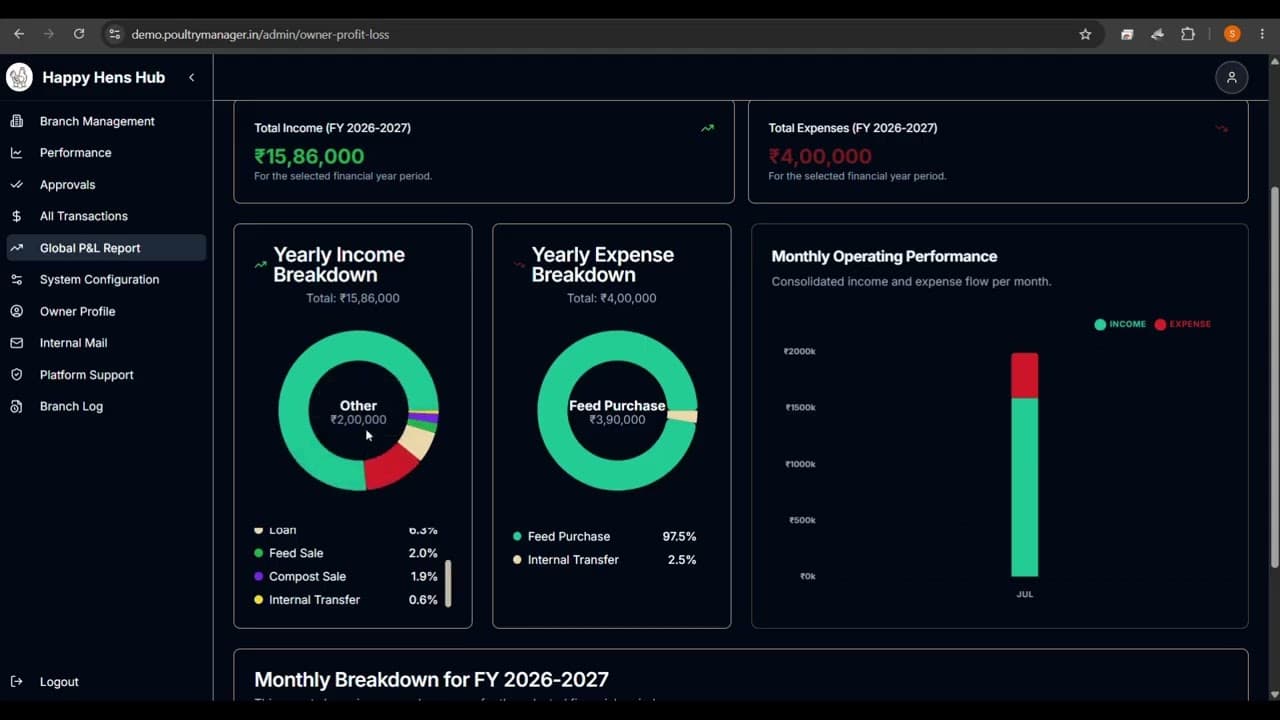1280x720 pixels.
Task: Click the Feed Purchase green legend dot
Action: coord(517,537)
